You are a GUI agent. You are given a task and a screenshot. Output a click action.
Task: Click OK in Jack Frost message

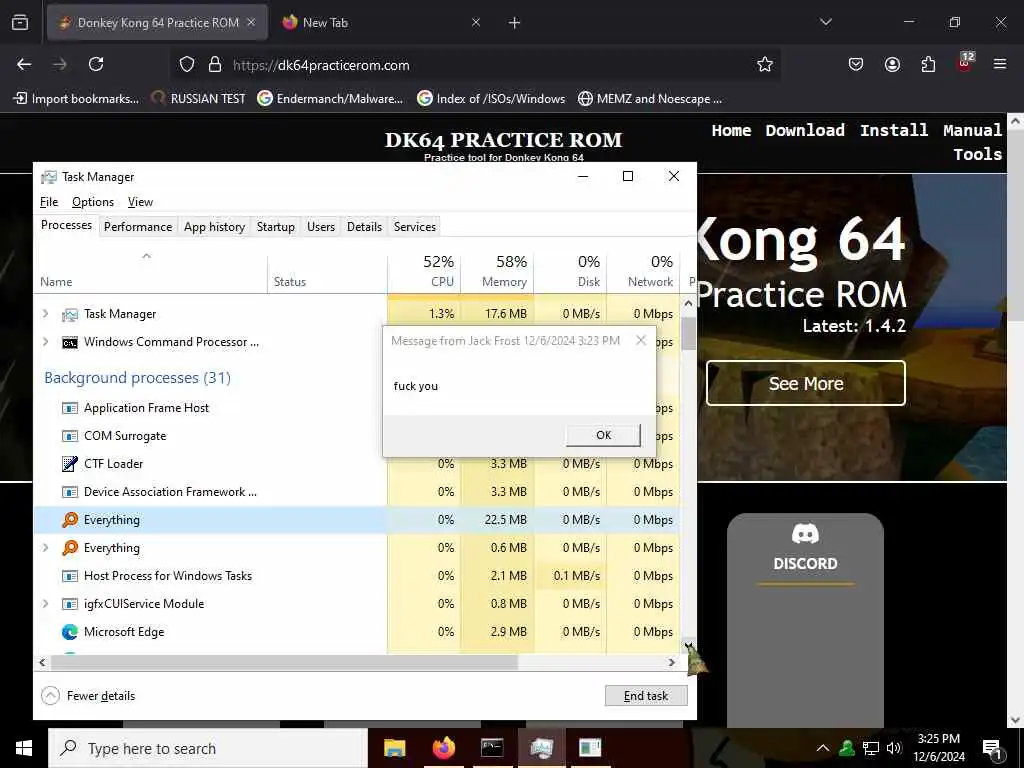tap(603, 435)
